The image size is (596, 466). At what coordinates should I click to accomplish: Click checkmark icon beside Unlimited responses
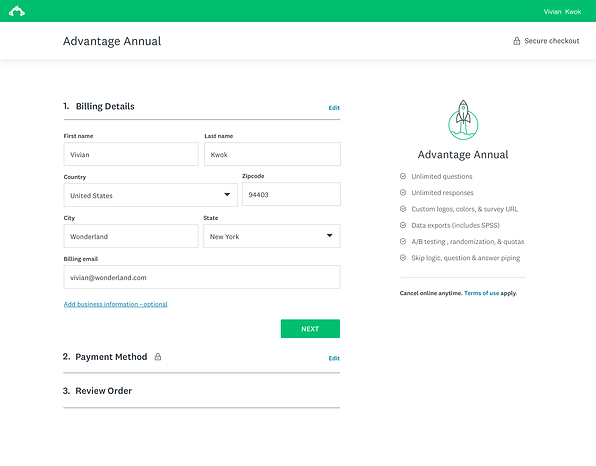pos(403,192)
